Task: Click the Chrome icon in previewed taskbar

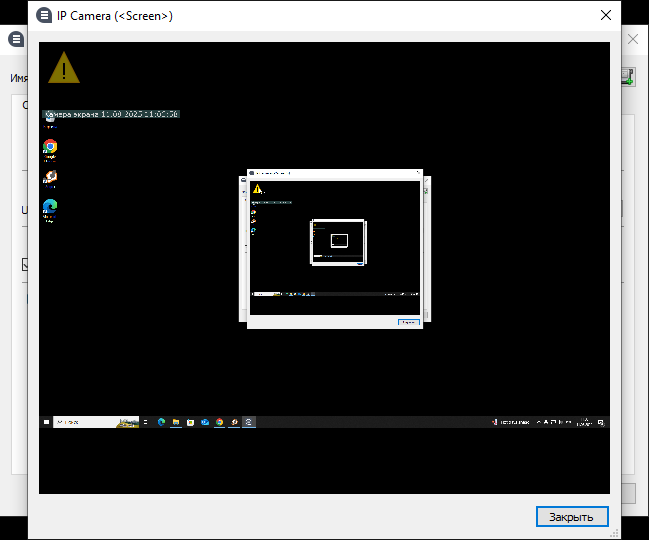Action: (x=219, y=422)
